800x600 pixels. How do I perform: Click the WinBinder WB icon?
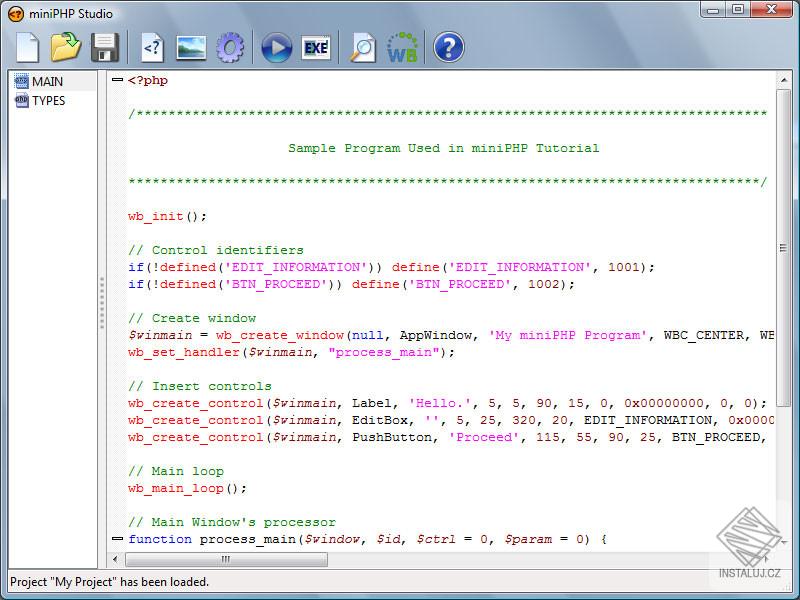tap(401, 47)
